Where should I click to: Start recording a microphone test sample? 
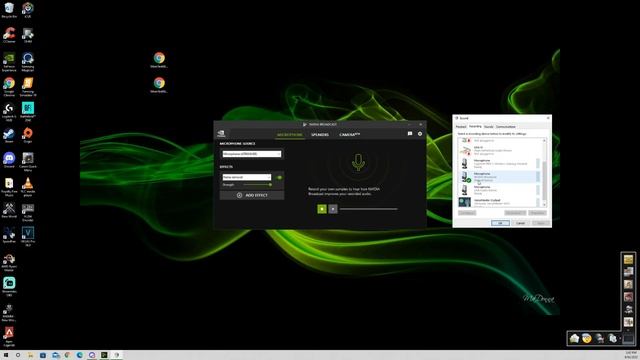[322, 209]
